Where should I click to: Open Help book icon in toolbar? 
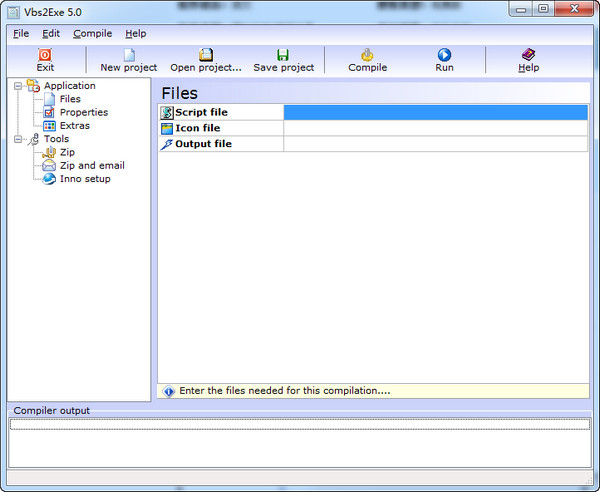pyautogui.click(x=528, y=55)
